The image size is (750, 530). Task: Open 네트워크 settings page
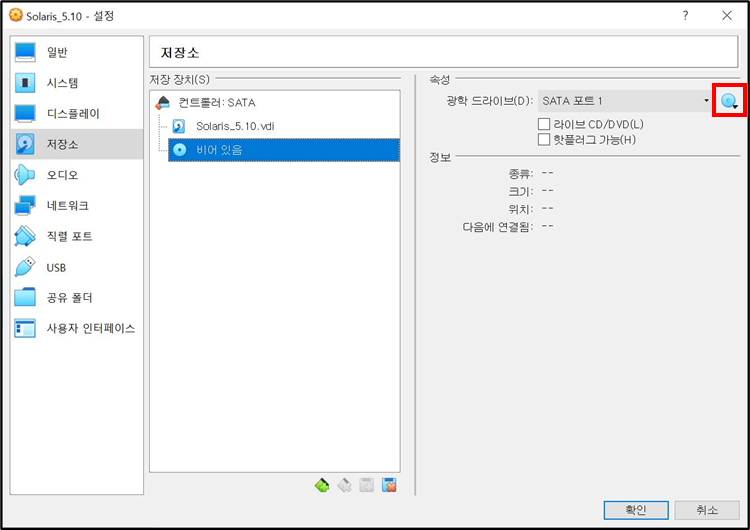click(x=77, y=205)
